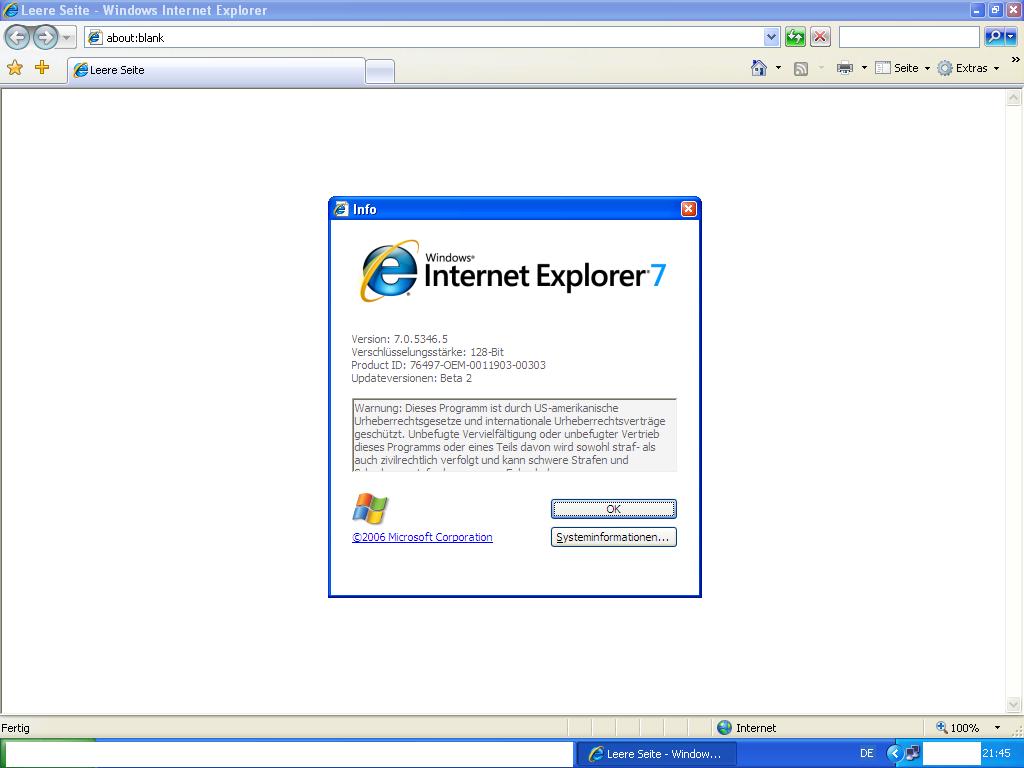
Task: Open the recent pages dropdown beside Forward
Action: tap(67, 38)
